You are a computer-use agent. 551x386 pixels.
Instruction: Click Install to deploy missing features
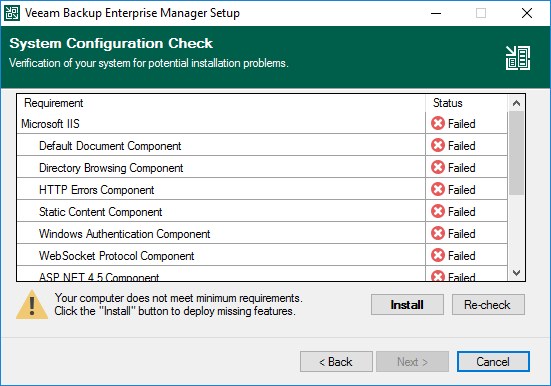coord(407,304)
